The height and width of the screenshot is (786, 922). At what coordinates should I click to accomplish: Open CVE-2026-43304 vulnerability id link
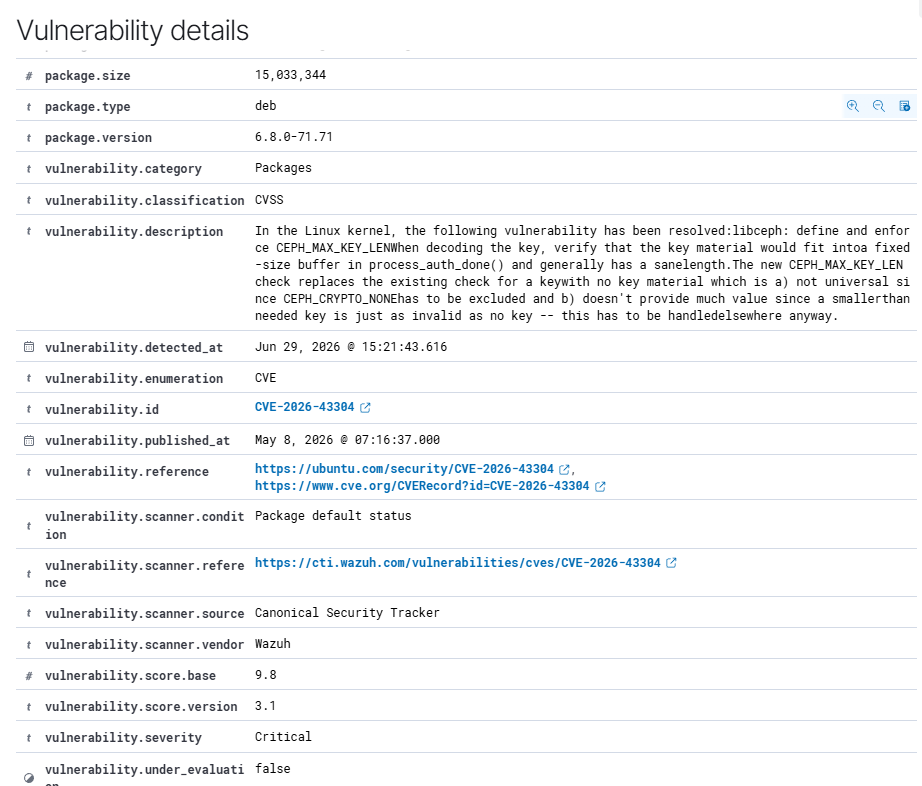[x=305, y=407]
